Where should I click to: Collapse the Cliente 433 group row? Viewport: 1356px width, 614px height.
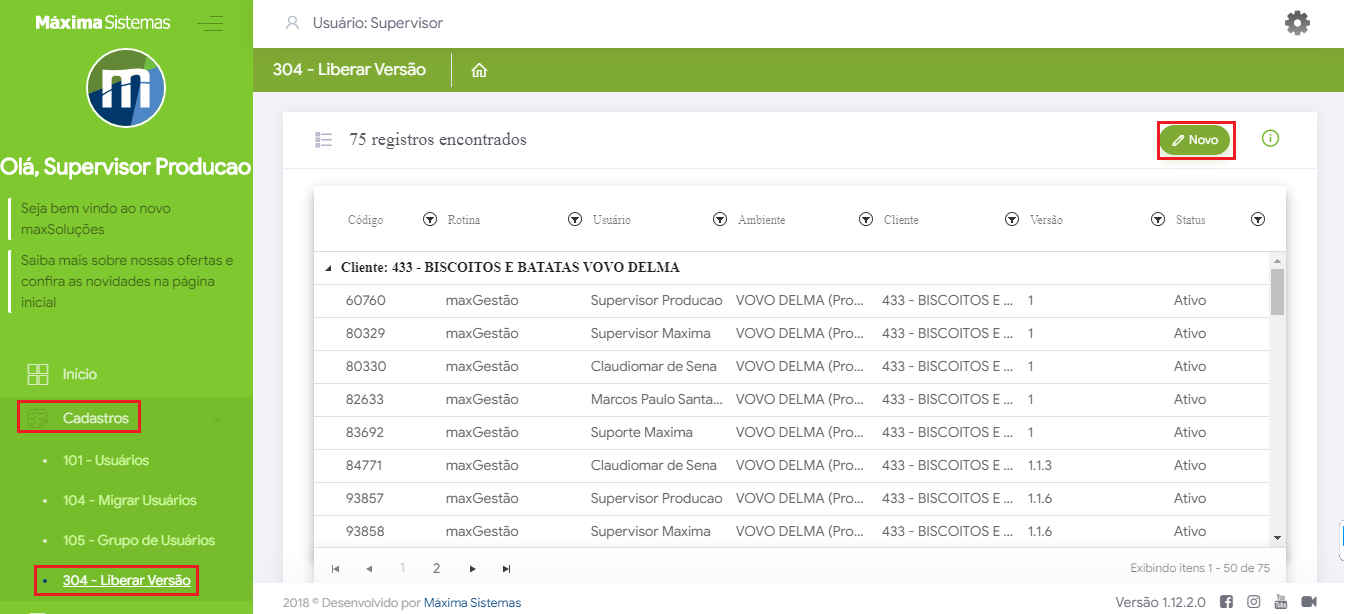pyautogui.click(x=329, y=268)
